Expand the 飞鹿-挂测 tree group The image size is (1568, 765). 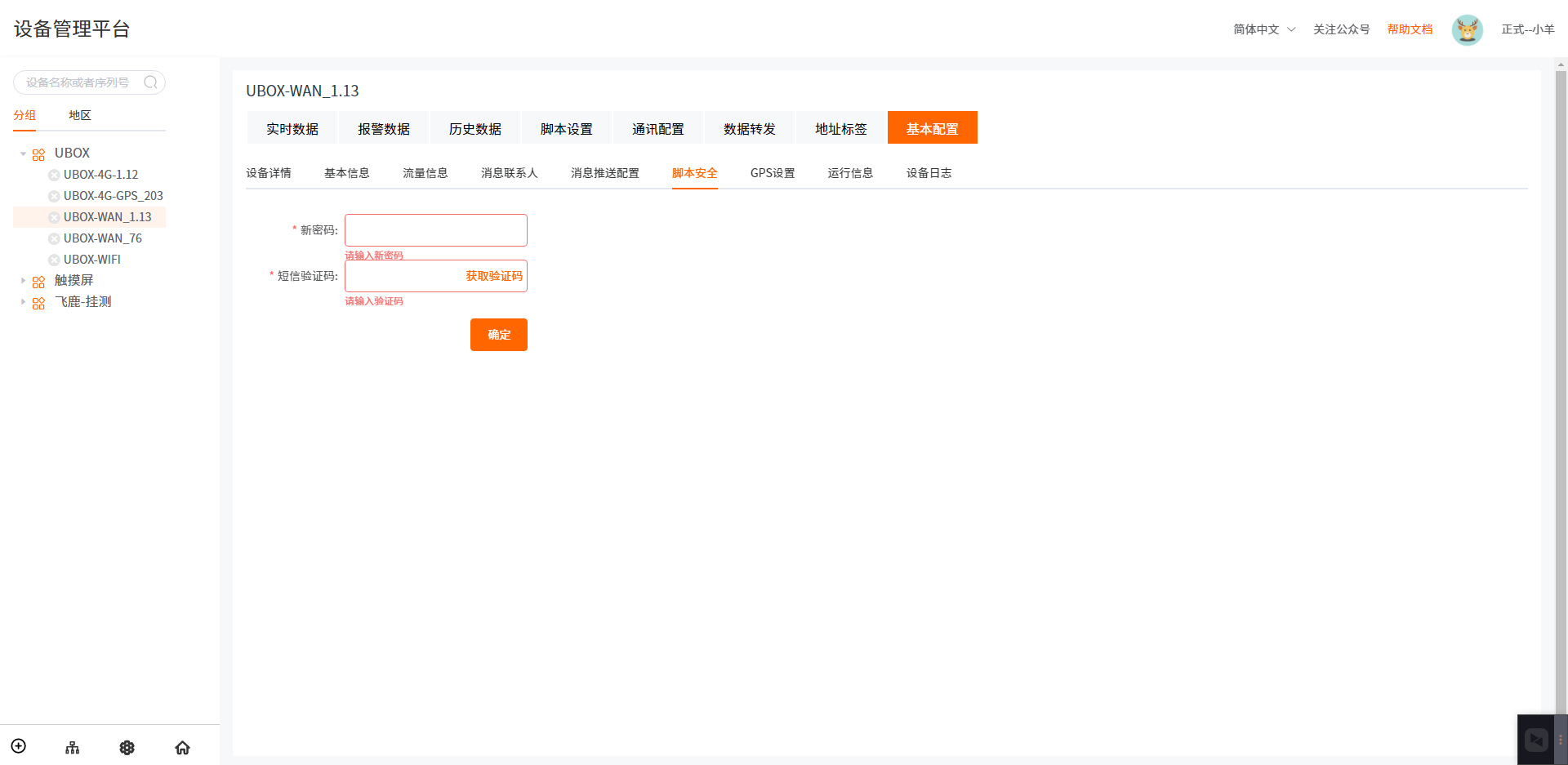click(x=23, y=301)
